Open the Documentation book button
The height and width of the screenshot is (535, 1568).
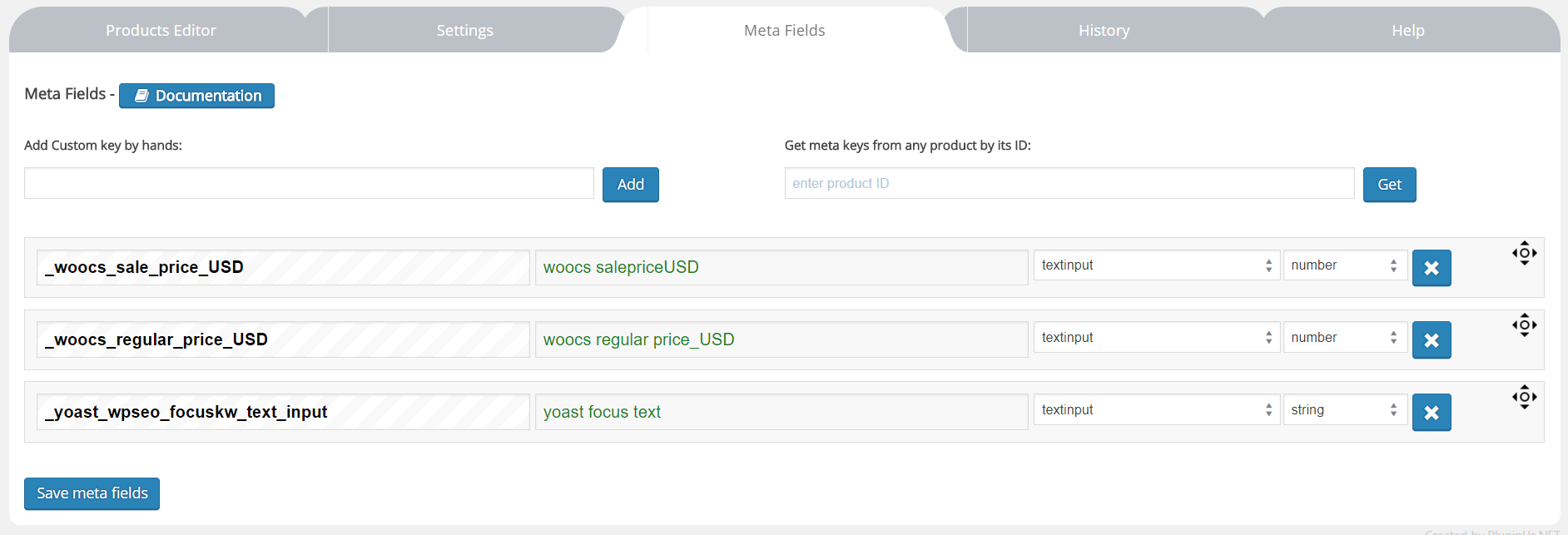(x=196, y=96)
